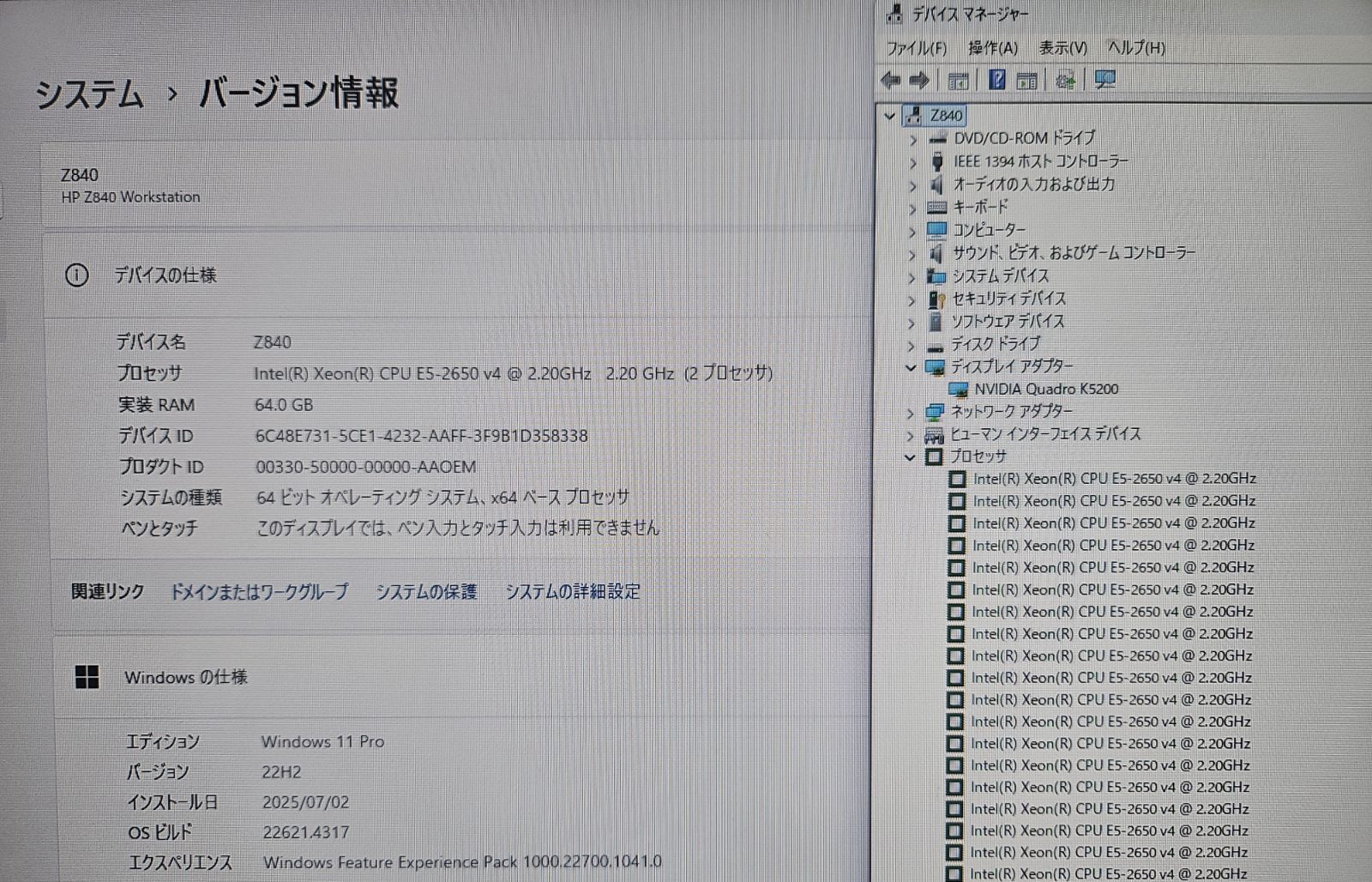This screenshot has width=1372, height=882.
Task: Go back to システム in breadcrumb
Action: click(x=89, y=94)
